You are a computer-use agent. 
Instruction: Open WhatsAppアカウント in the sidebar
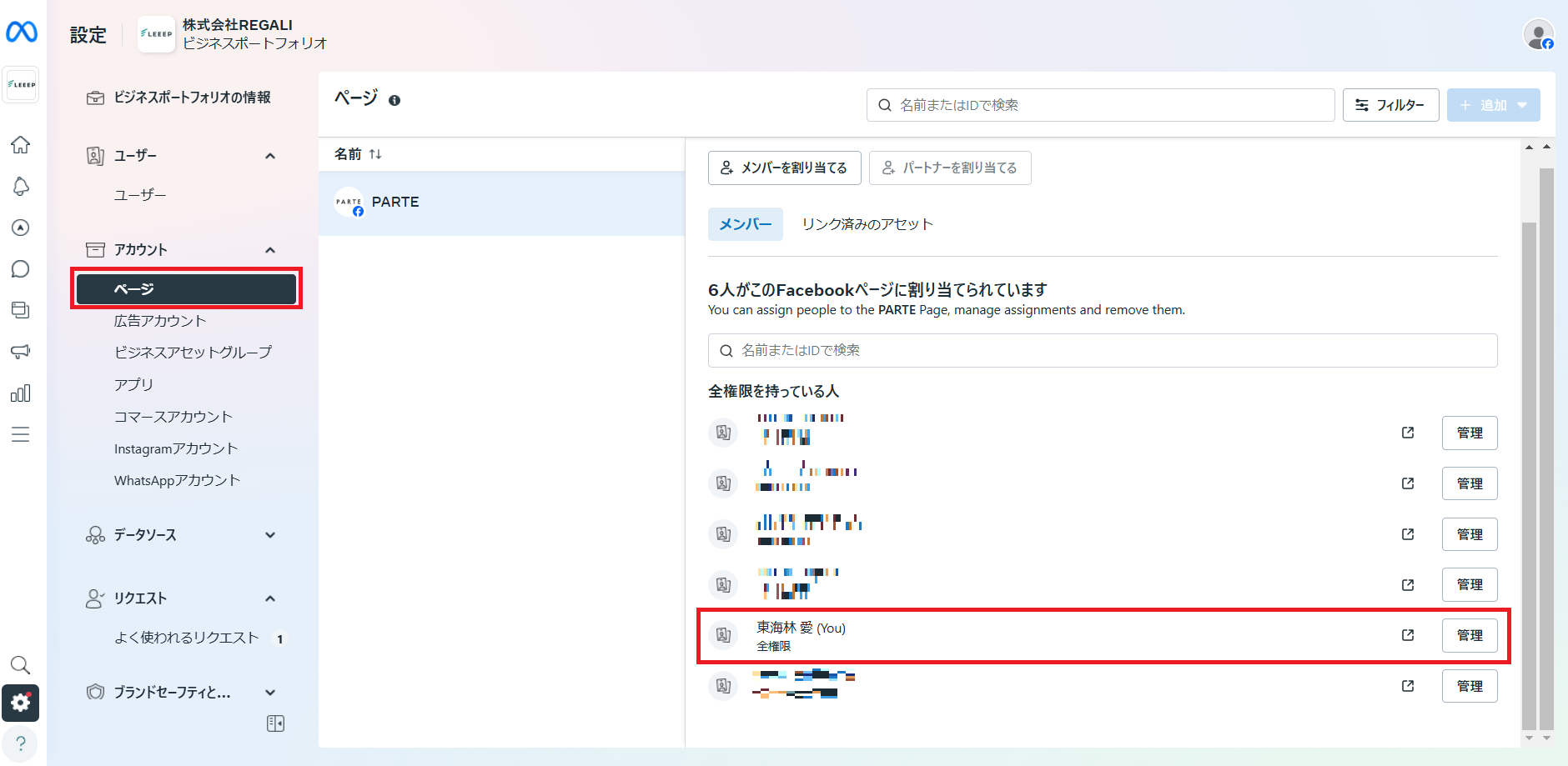point(177,480)
